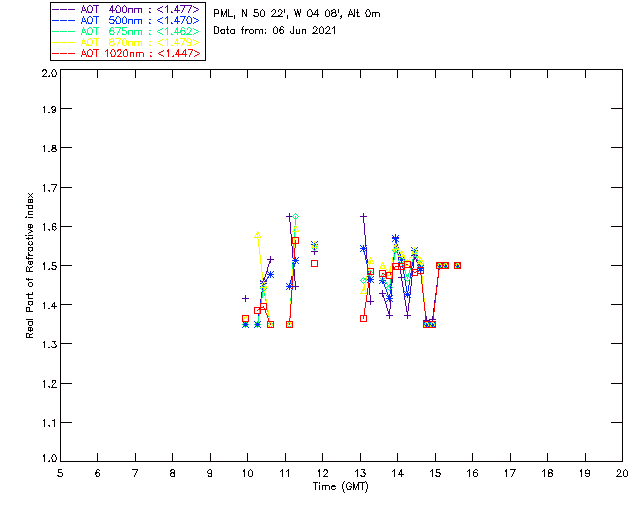Click the x-axis label 12

(322, 473)
